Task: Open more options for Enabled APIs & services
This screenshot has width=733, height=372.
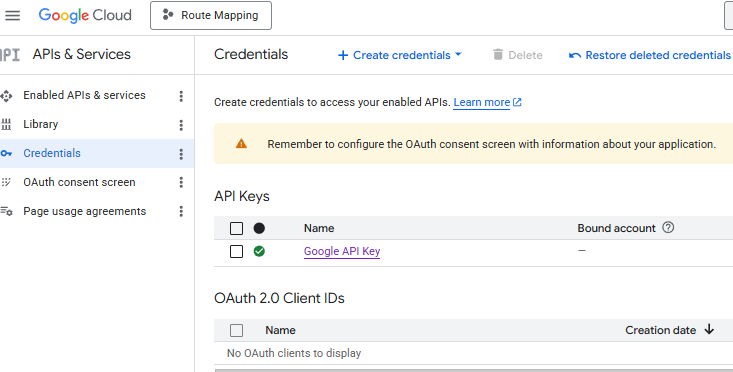Action: point(181,96)
